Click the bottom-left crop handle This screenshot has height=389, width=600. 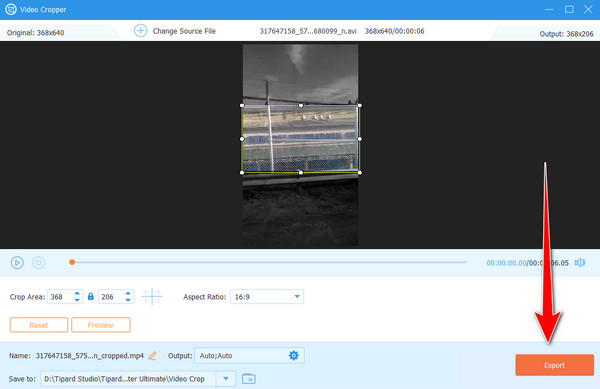click(x=242, y=173)
